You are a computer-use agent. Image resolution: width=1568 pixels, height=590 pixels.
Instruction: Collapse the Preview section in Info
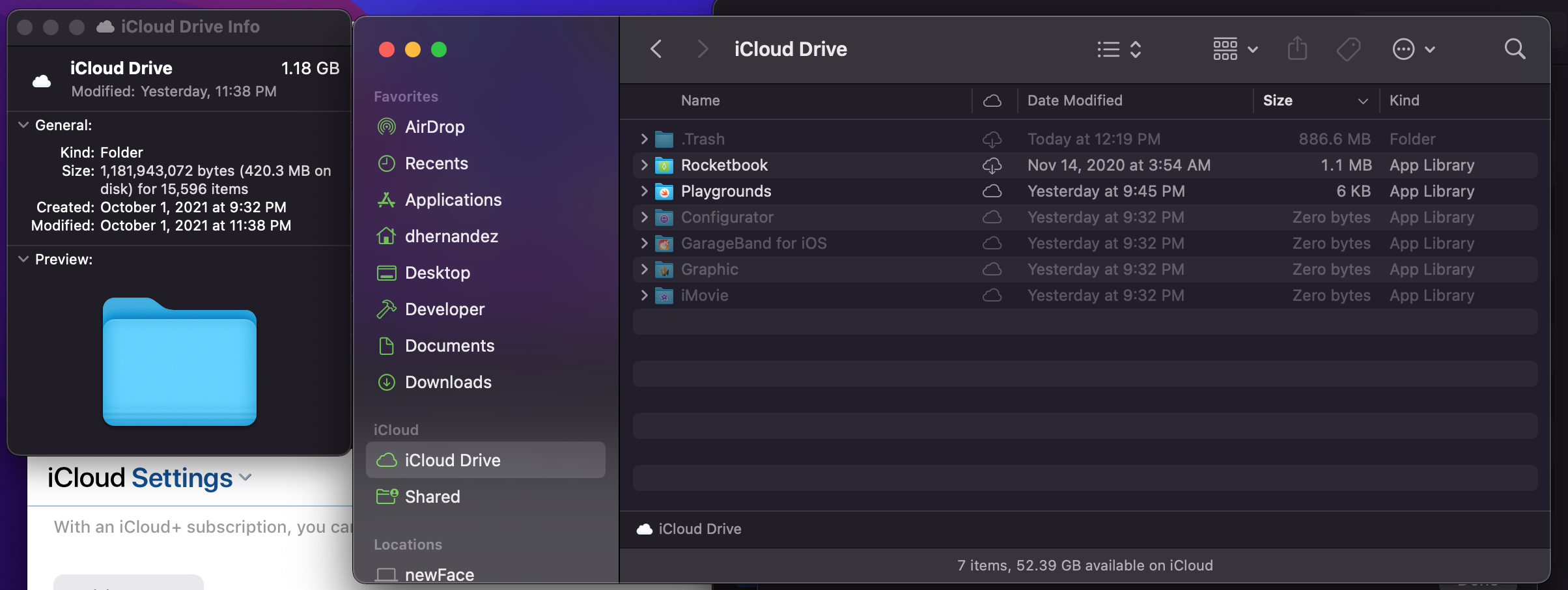23,259
